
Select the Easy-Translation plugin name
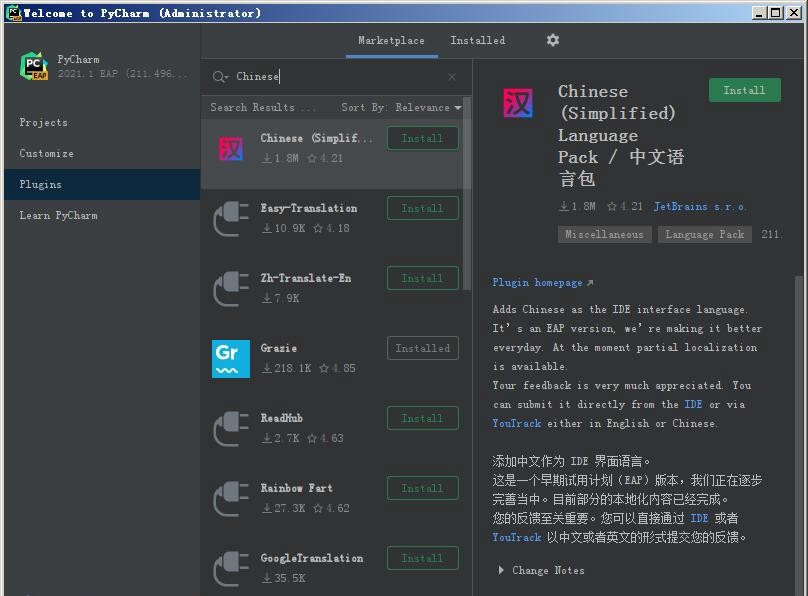pyautogui.click(x=309, y=208)
